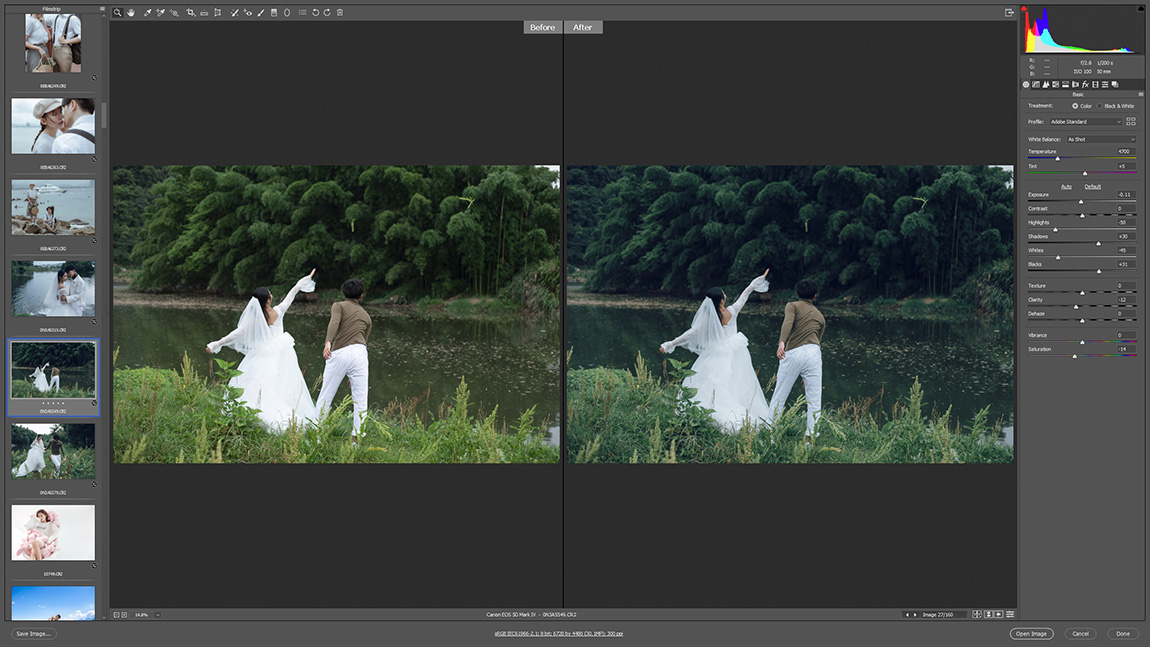The height and width of the screenshot is (647, 1150).
Task: Toggle Before/After preview view icon
Action: pos(977,614)
